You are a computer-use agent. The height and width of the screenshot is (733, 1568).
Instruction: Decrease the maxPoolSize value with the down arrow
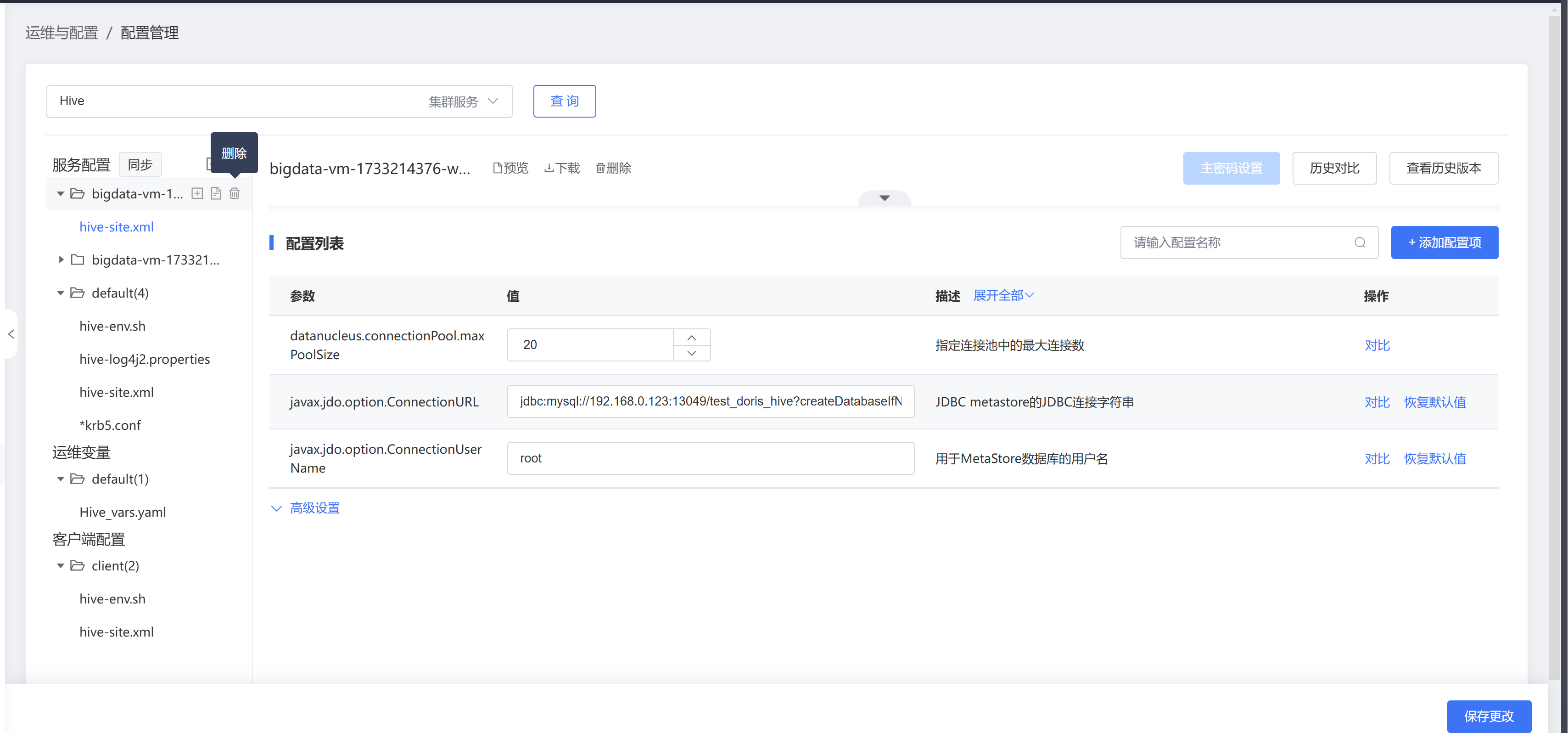(691, 353)
